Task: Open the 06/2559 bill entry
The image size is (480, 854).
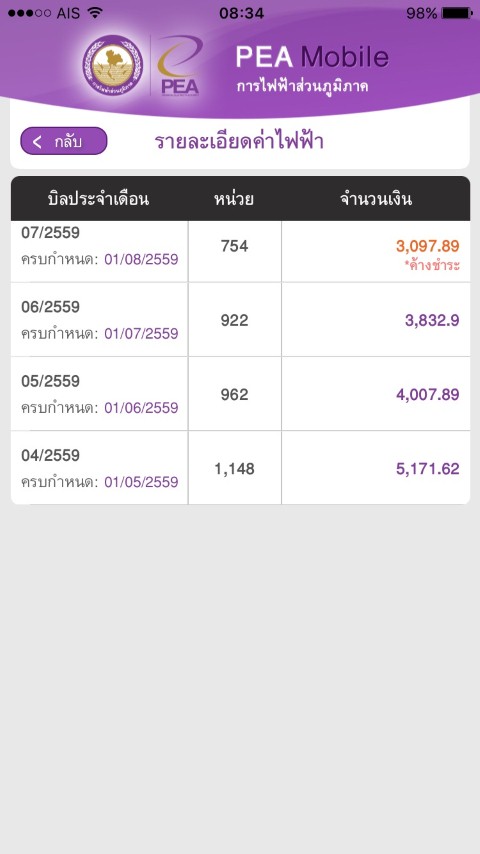Action: click(x=240, y=320)
